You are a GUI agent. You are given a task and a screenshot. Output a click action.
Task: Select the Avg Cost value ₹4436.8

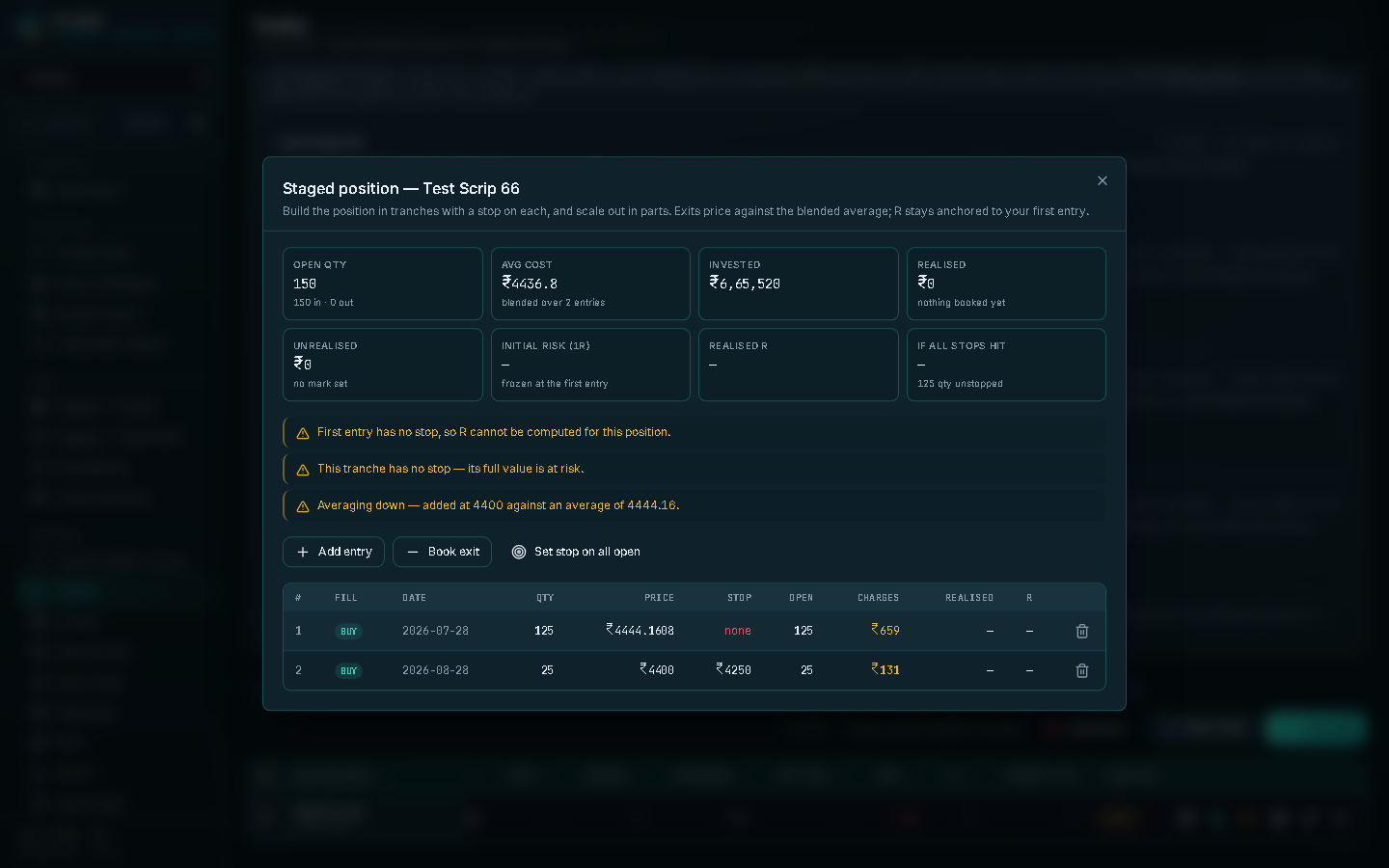click(x=530, y=284)
